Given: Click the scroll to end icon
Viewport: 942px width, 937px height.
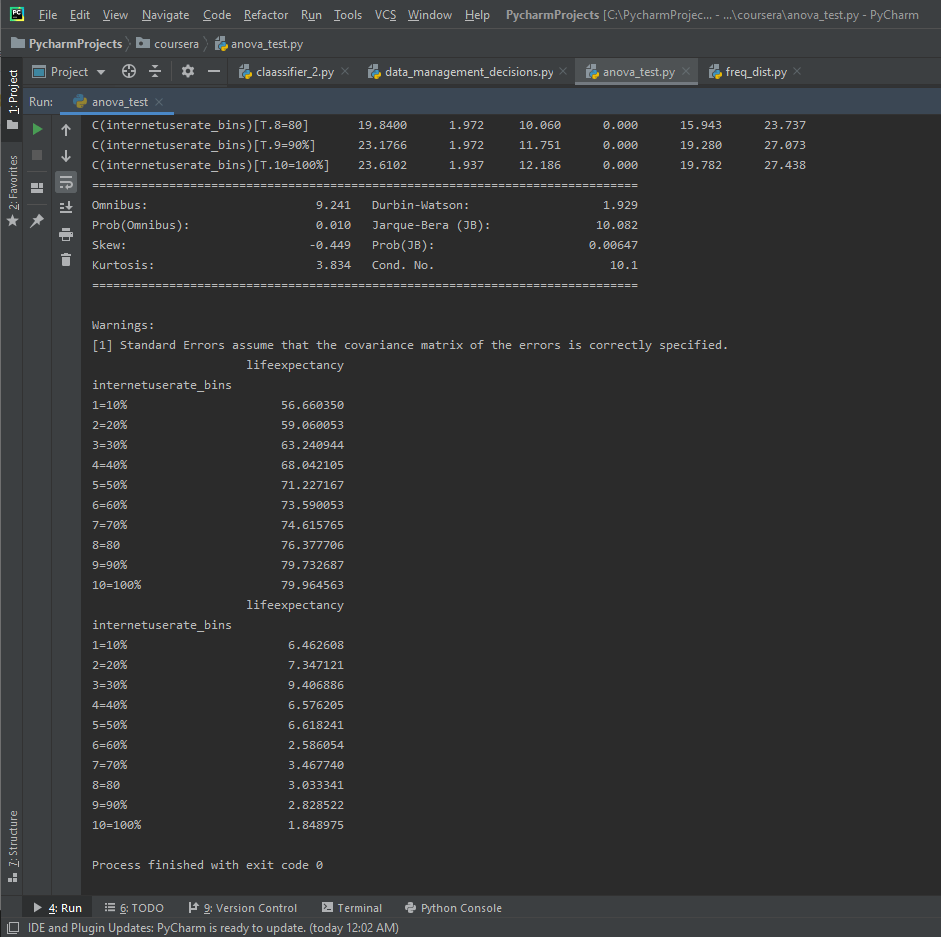Looking at the screenshot, I should click(x=66, y=207).
